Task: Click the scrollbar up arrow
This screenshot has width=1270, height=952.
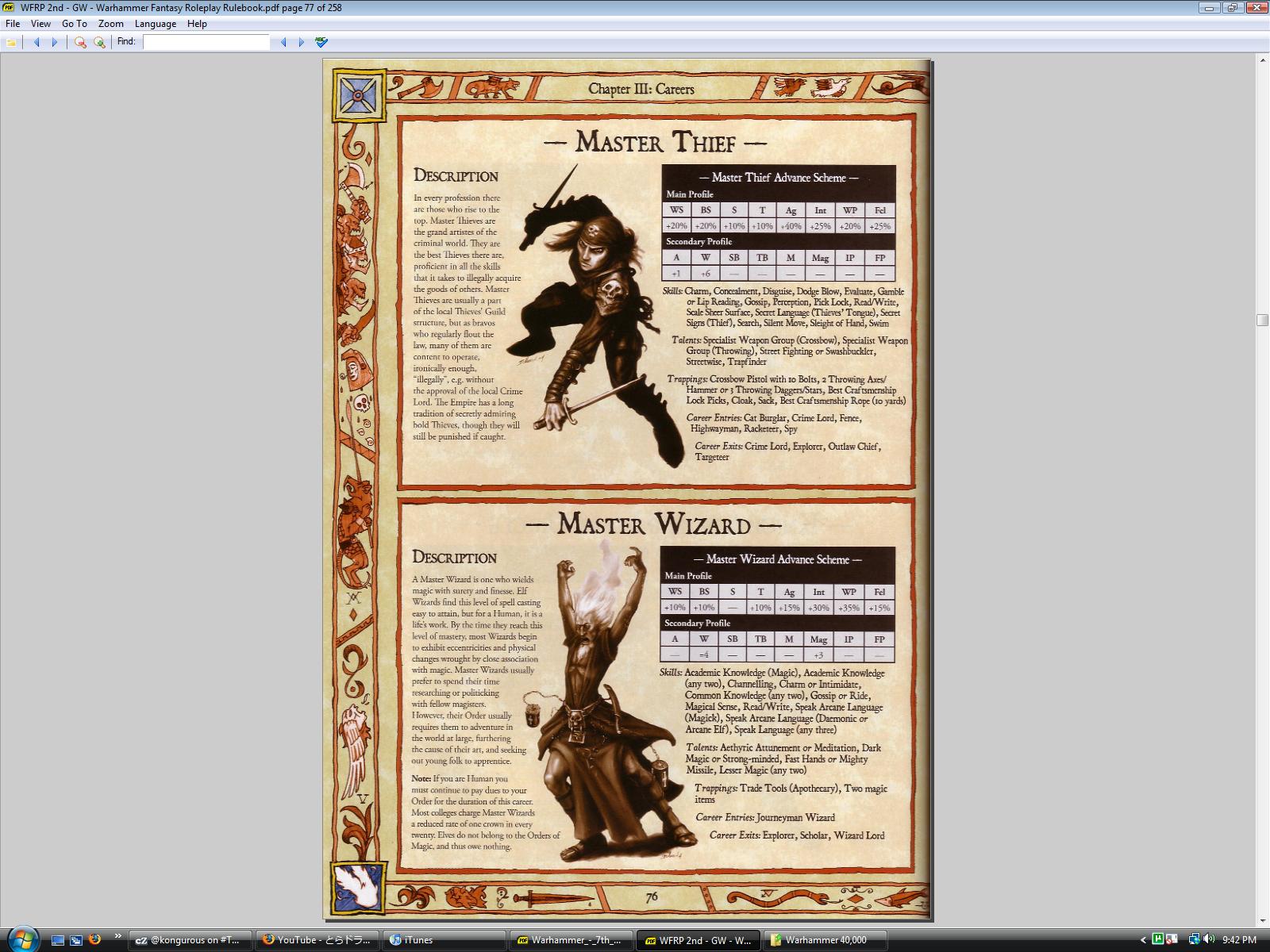Action: (1263, 59)
